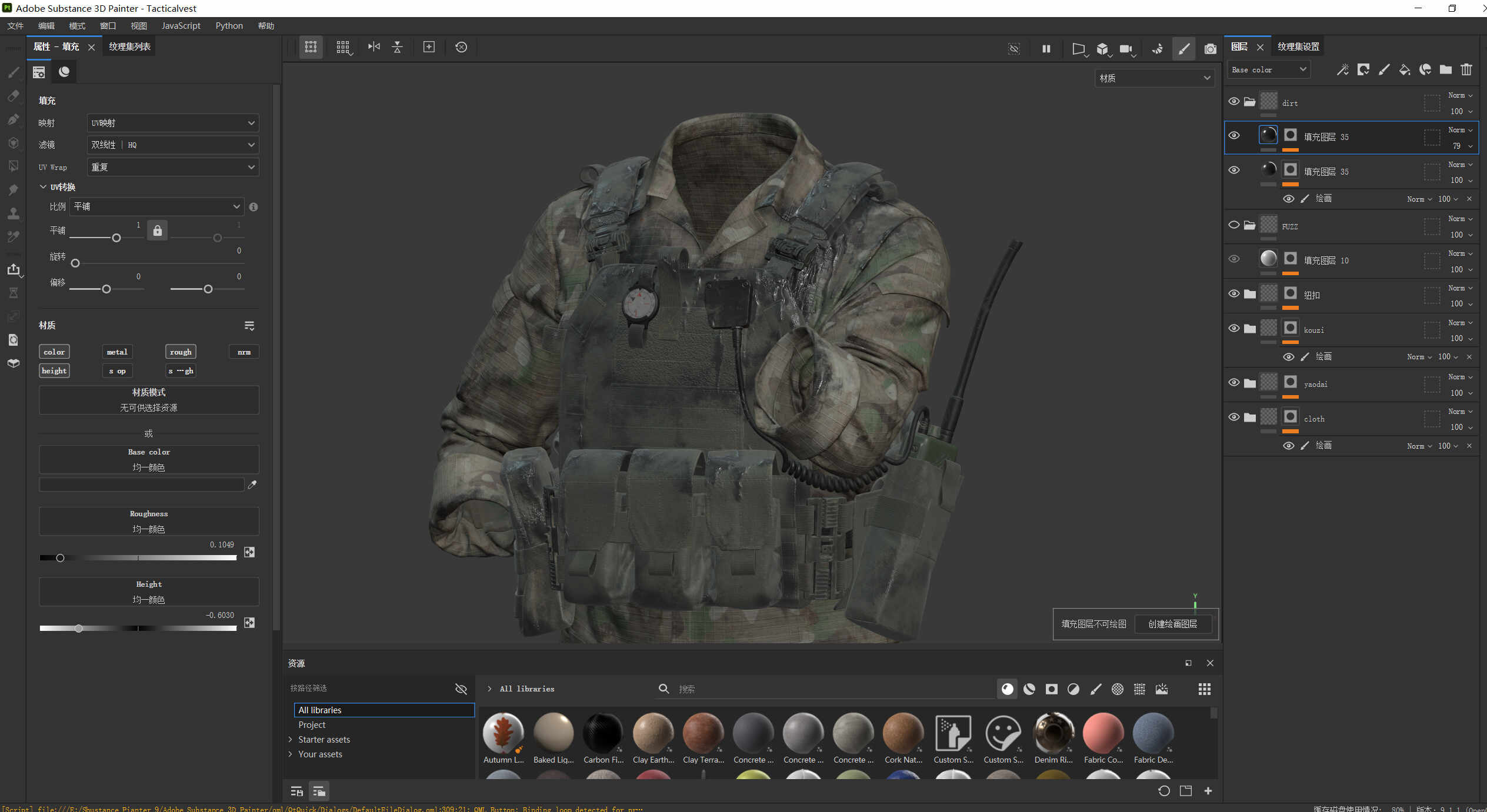
Task: Click the symmetry mirror icon
Action: click(x=374, y=47)
